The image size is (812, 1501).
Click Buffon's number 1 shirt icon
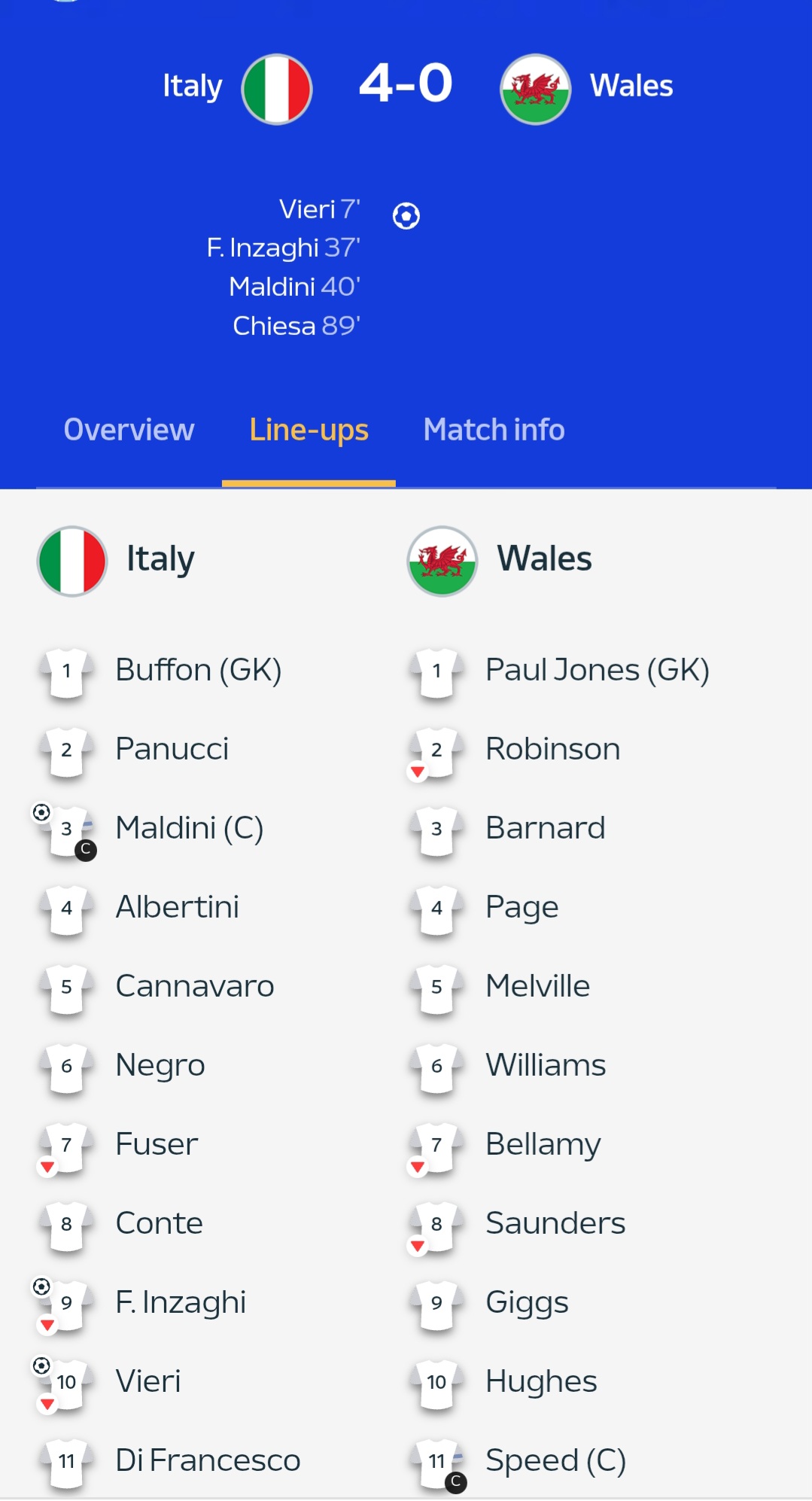[x=67, y=671]
